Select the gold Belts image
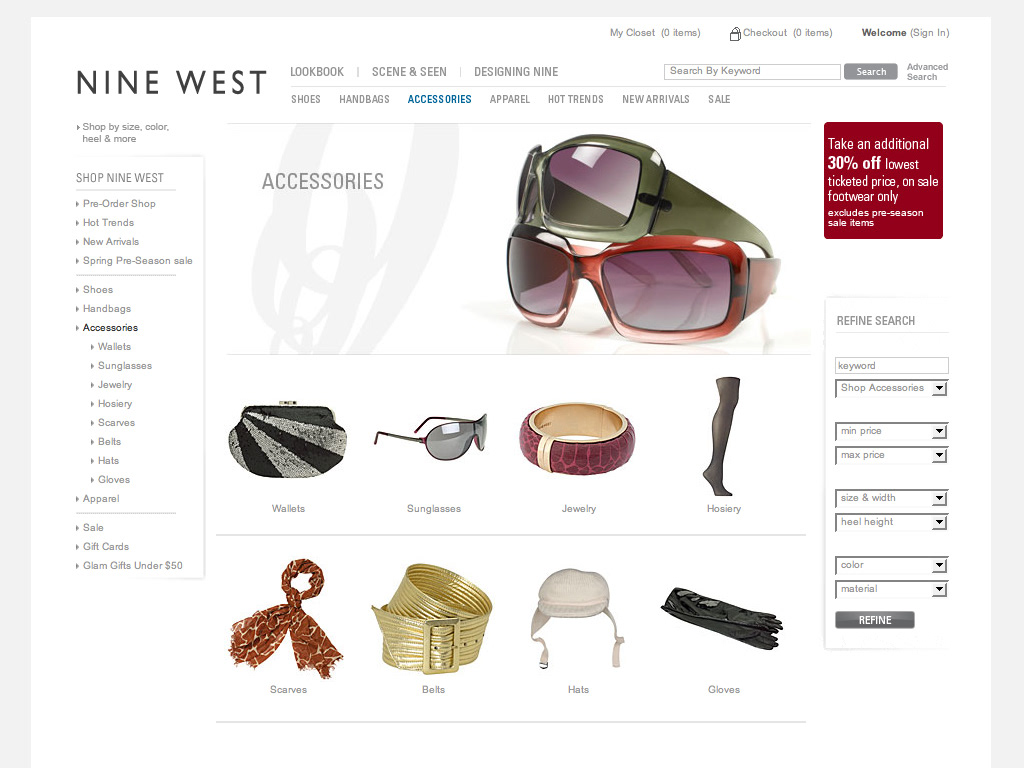The width and height of the screenshot is (1024, 768). pos(432,618)
